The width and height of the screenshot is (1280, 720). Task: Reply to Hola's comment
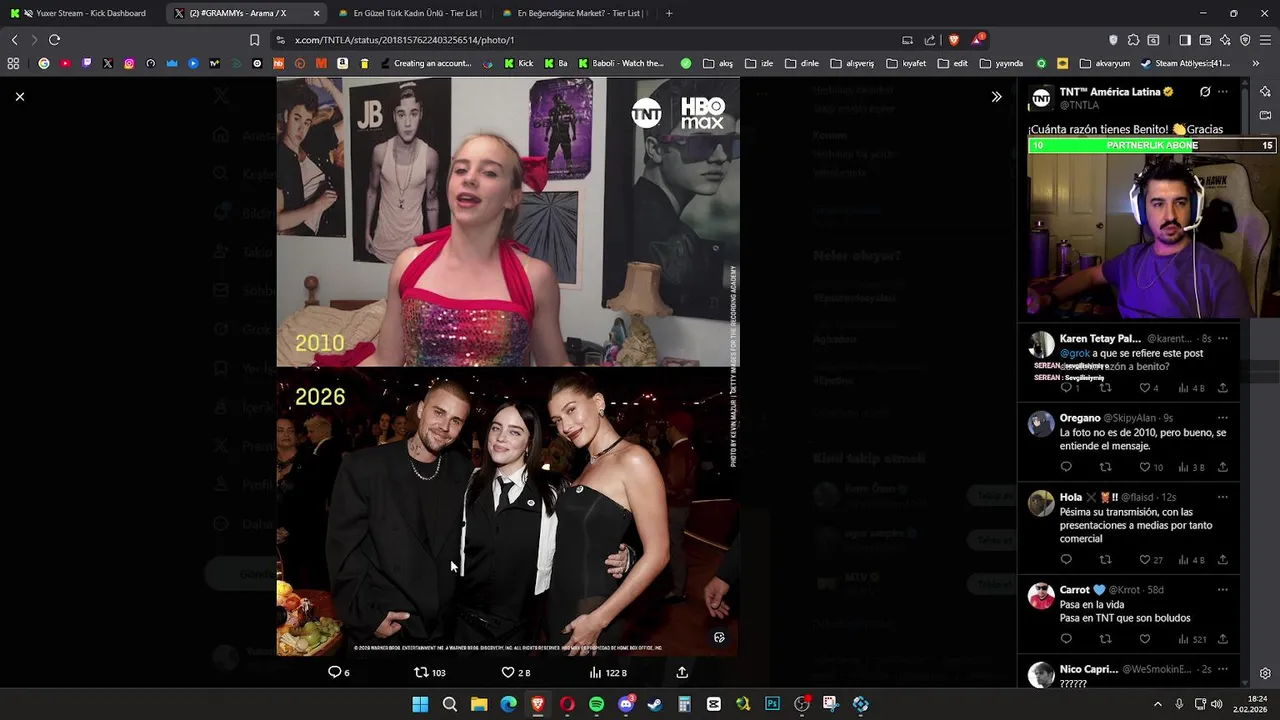[1066, 560]
